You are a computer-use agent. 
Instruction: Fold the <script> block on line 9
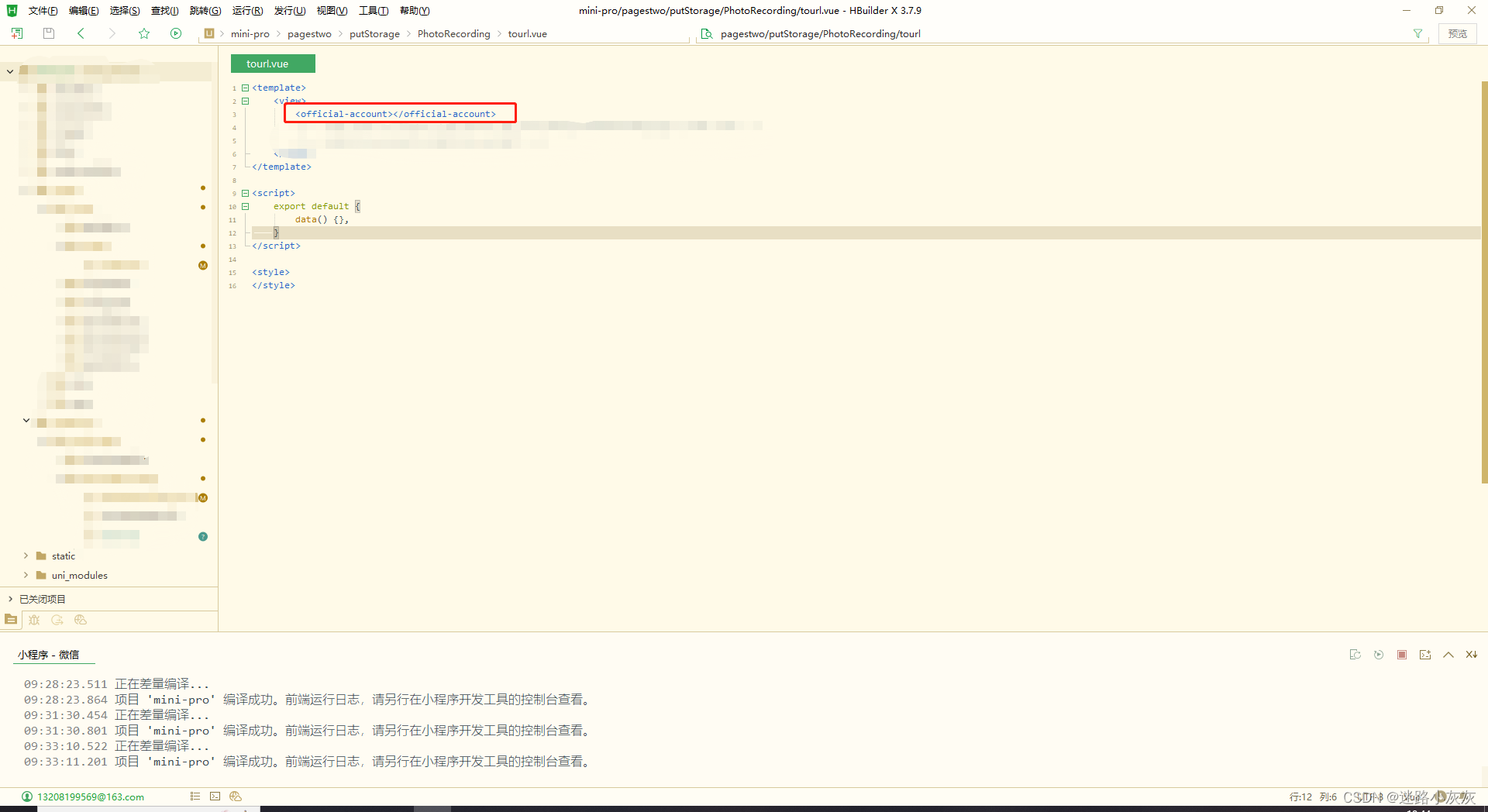point(245,193)
